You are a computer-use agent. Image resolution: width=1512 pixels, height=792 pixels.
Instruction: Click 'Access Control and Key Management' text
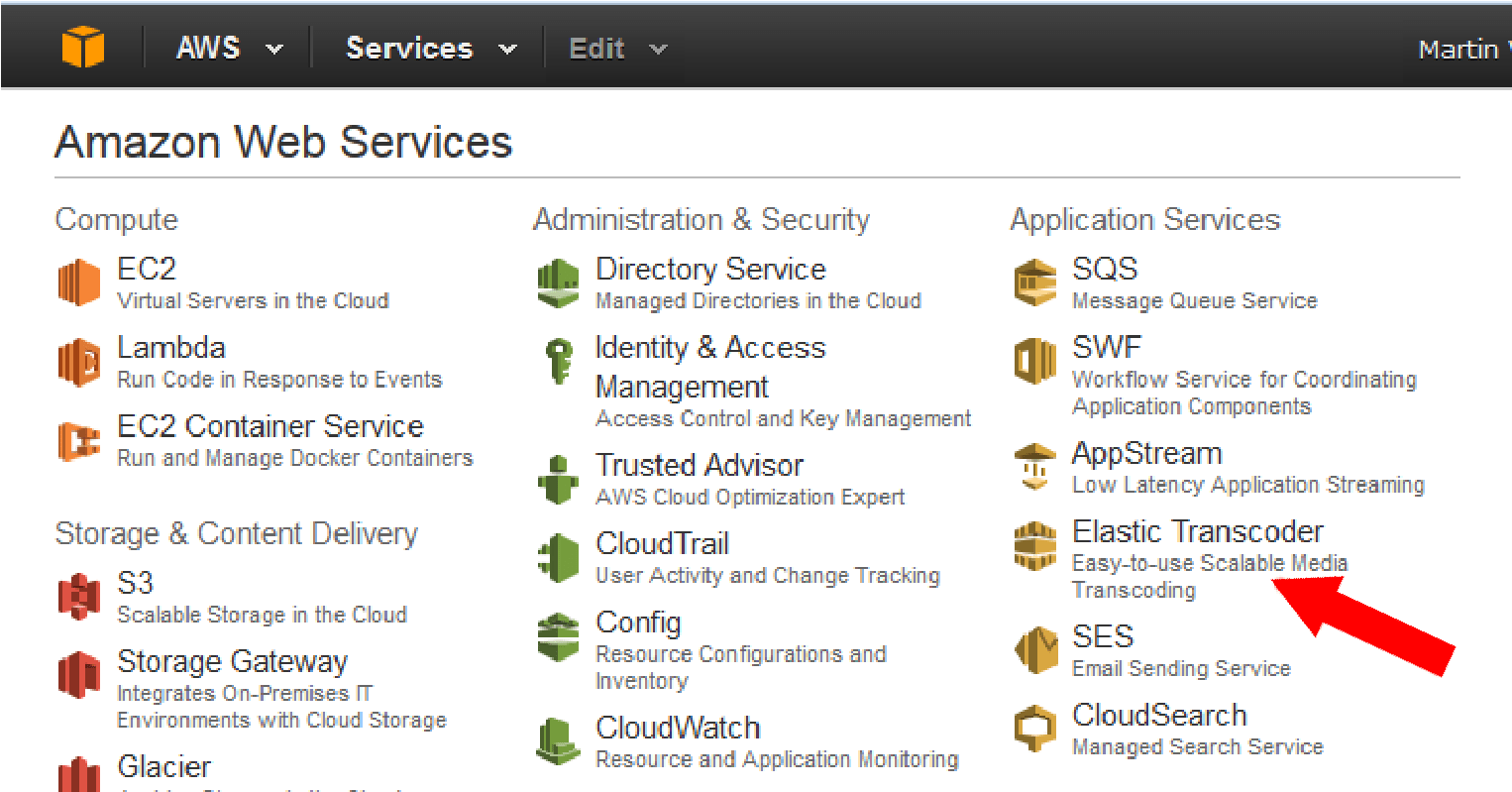783,418
